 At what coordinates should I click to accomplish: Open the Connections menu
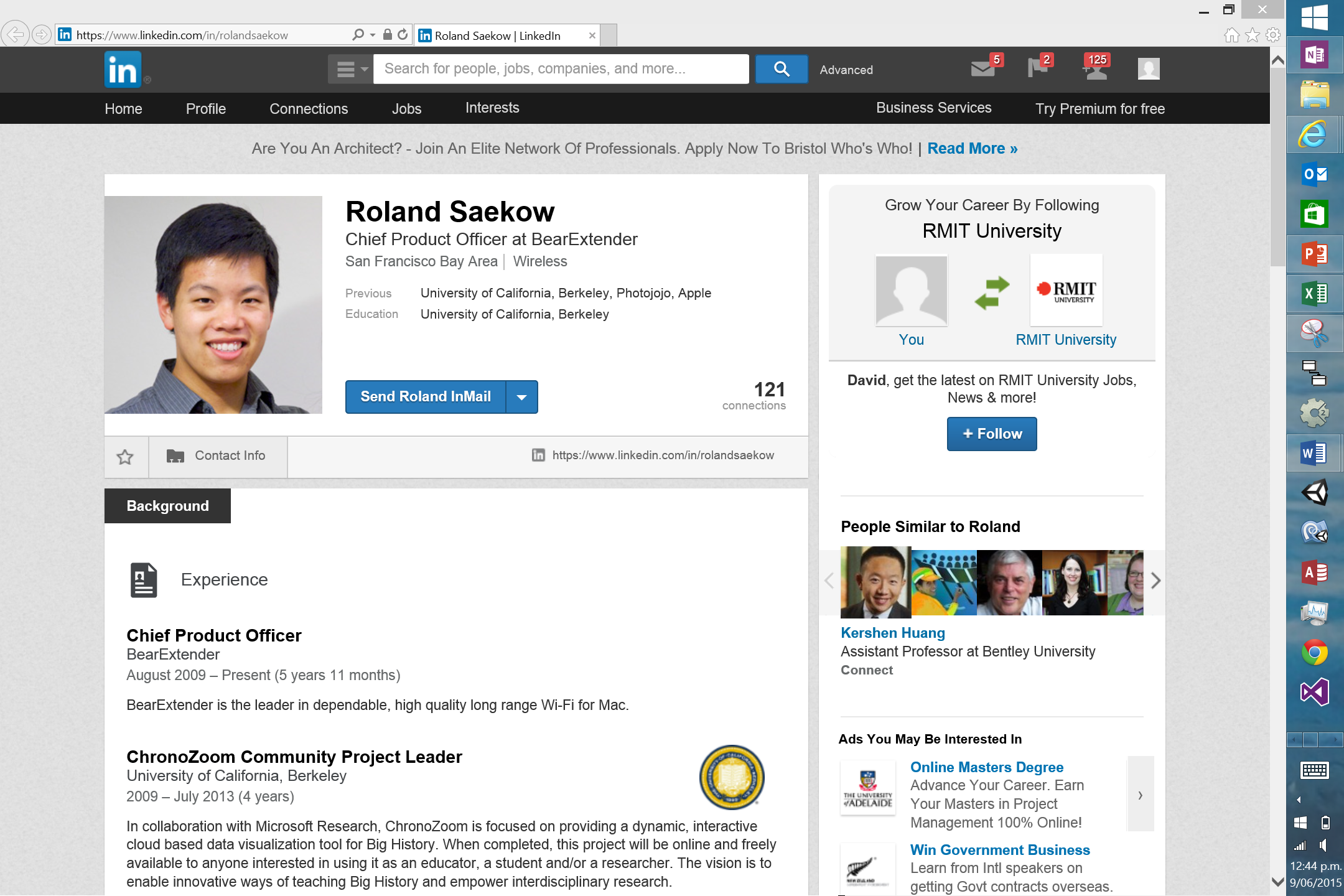coord(309,109)
